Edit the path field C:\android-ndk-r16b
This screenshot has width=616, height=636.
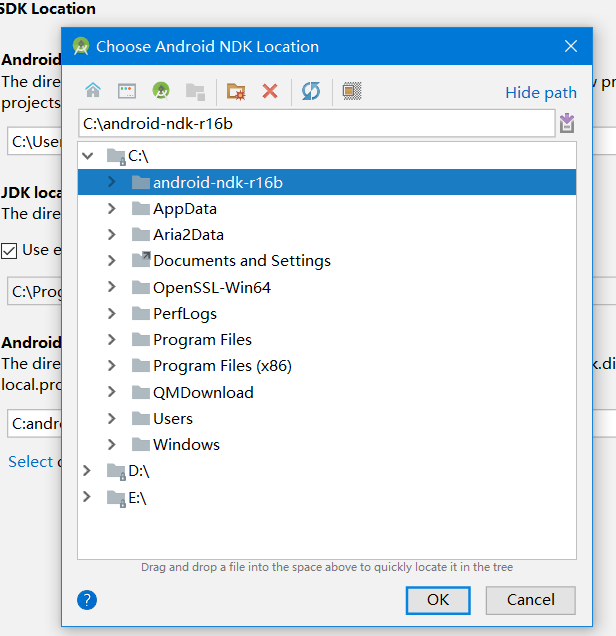(316, 123)
